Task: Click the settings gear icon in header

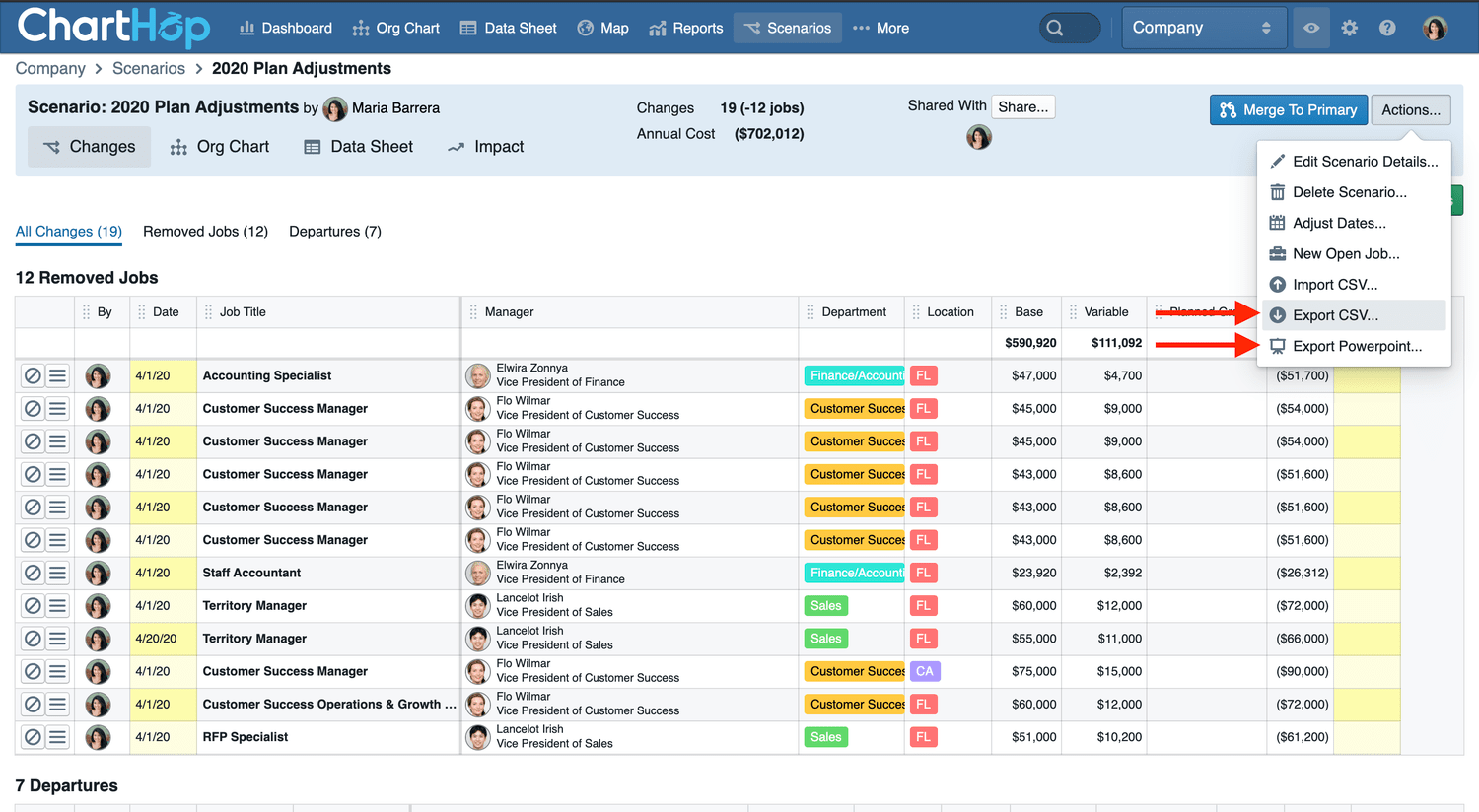Action: (1349, 28)
